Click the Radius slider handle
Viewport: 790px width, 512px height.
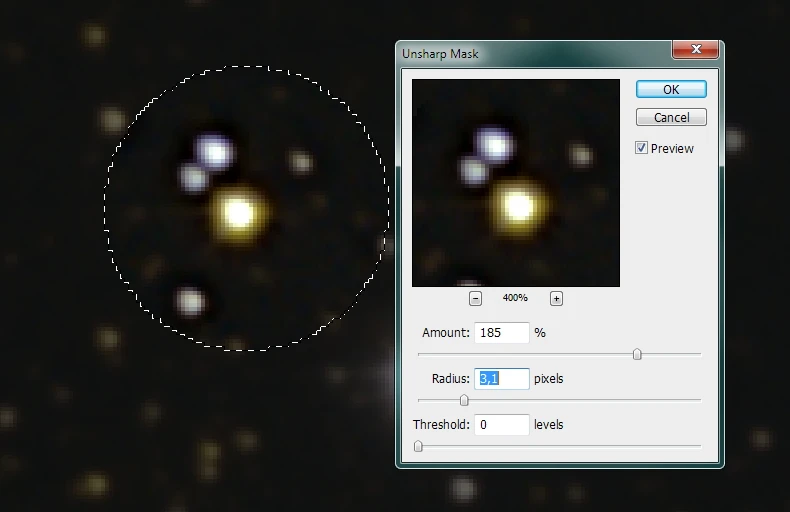point(464,400)
